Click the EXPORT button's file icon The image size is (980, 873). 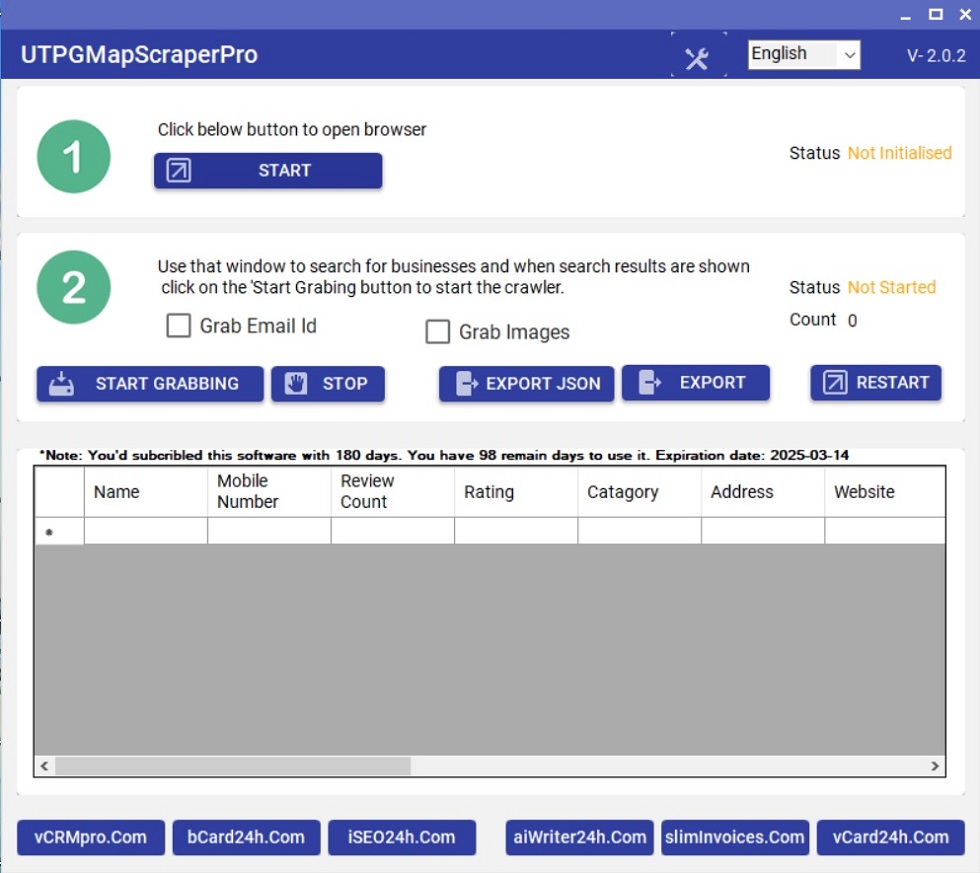point(649,383)
